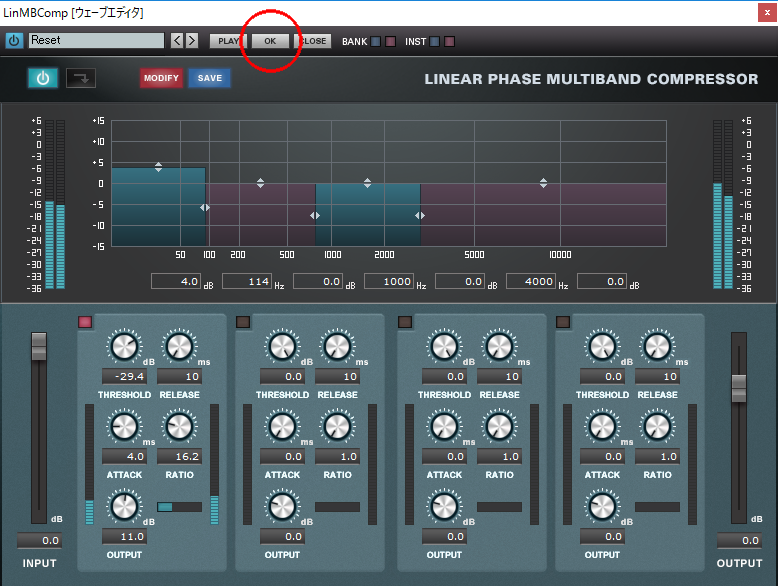Click the routing arrow icon beside power

tap(81, 78)
